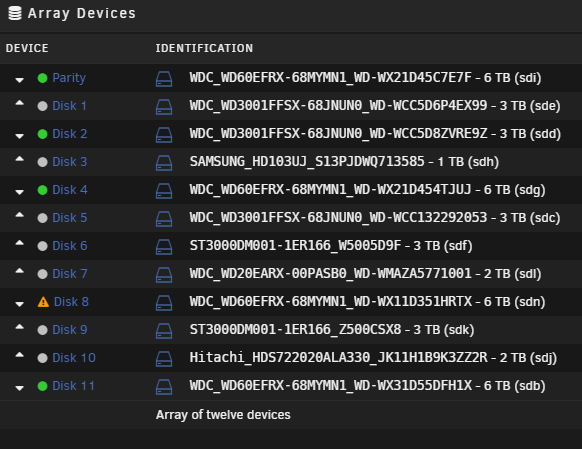The width and height of the screenshot is (582, 449).
Task: Spin up Disk 7 using its up arrow
Action: click(x=20, y=272)
